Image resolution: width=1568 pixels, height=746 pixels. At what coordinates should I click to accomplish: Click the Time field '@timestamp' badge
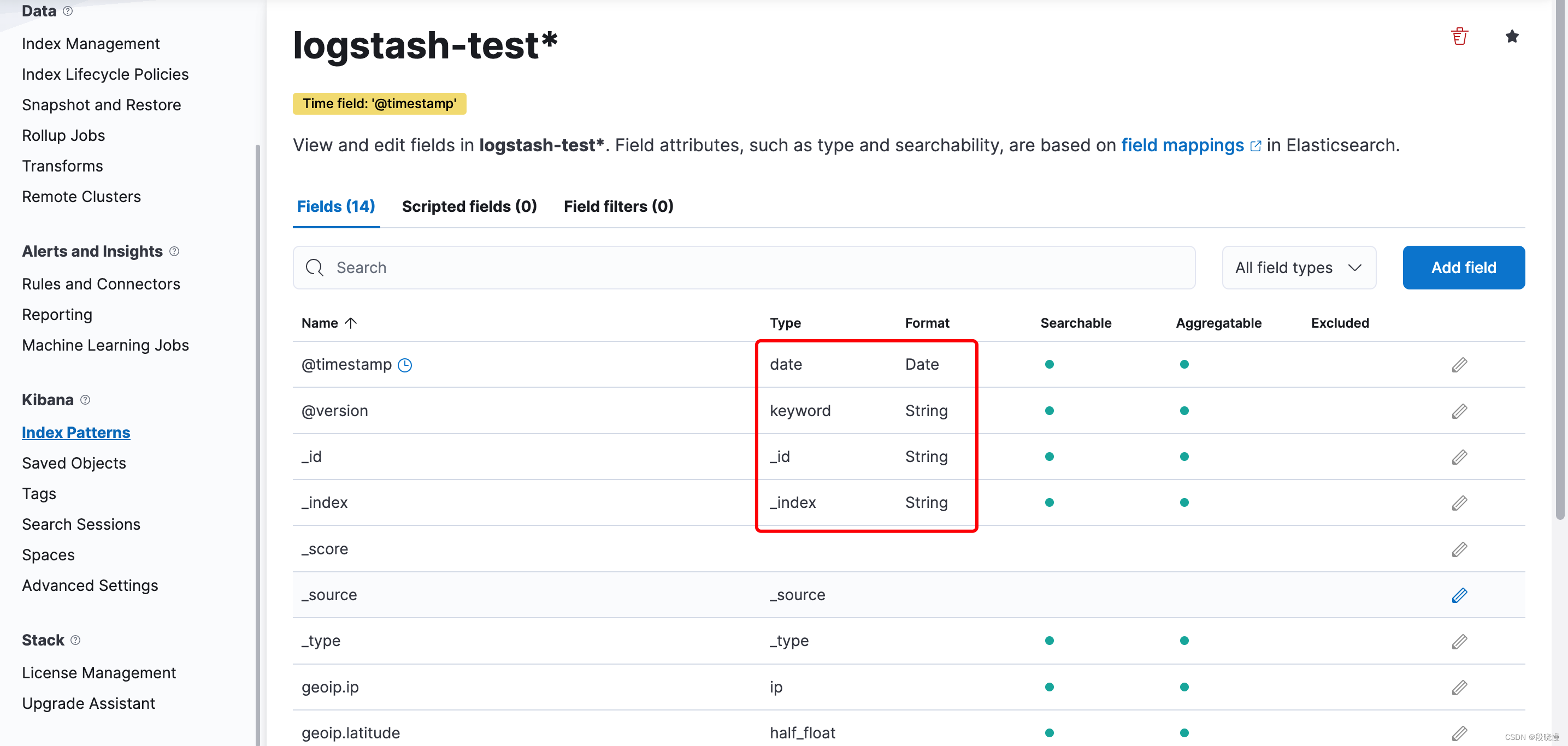[x=379, y=103]
